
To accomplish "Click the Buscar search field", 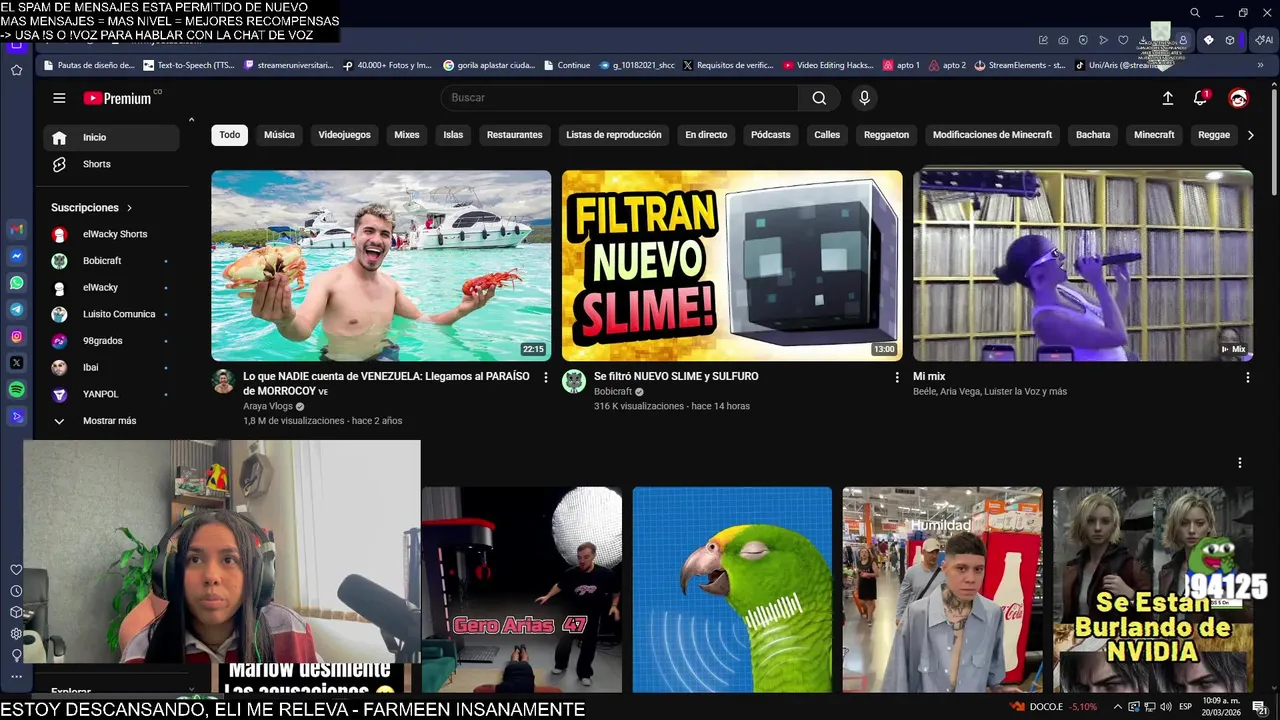I will point(619,98).
